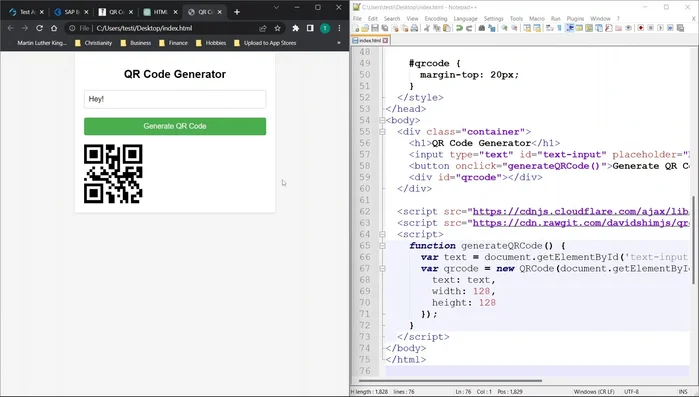This screenshot has width=699, height=397.
Task: Go to Chrome's home page icon
Action: pyautogui.click(x=54, y=28)
